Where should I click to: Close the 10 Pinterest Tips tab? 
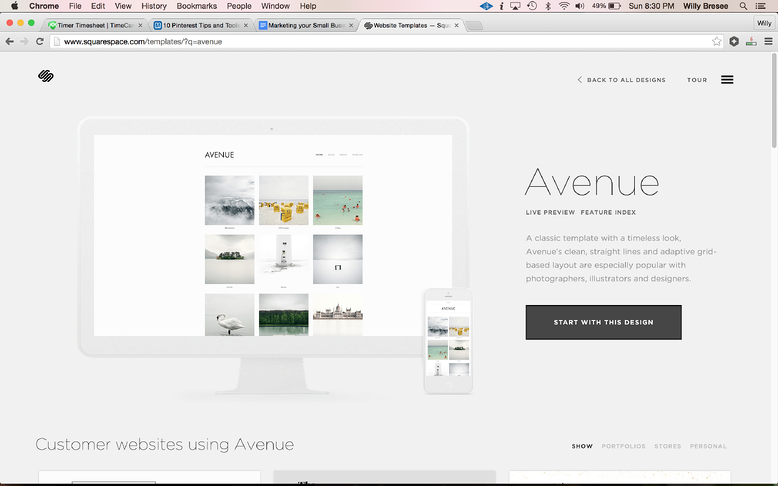coord(246,25)
